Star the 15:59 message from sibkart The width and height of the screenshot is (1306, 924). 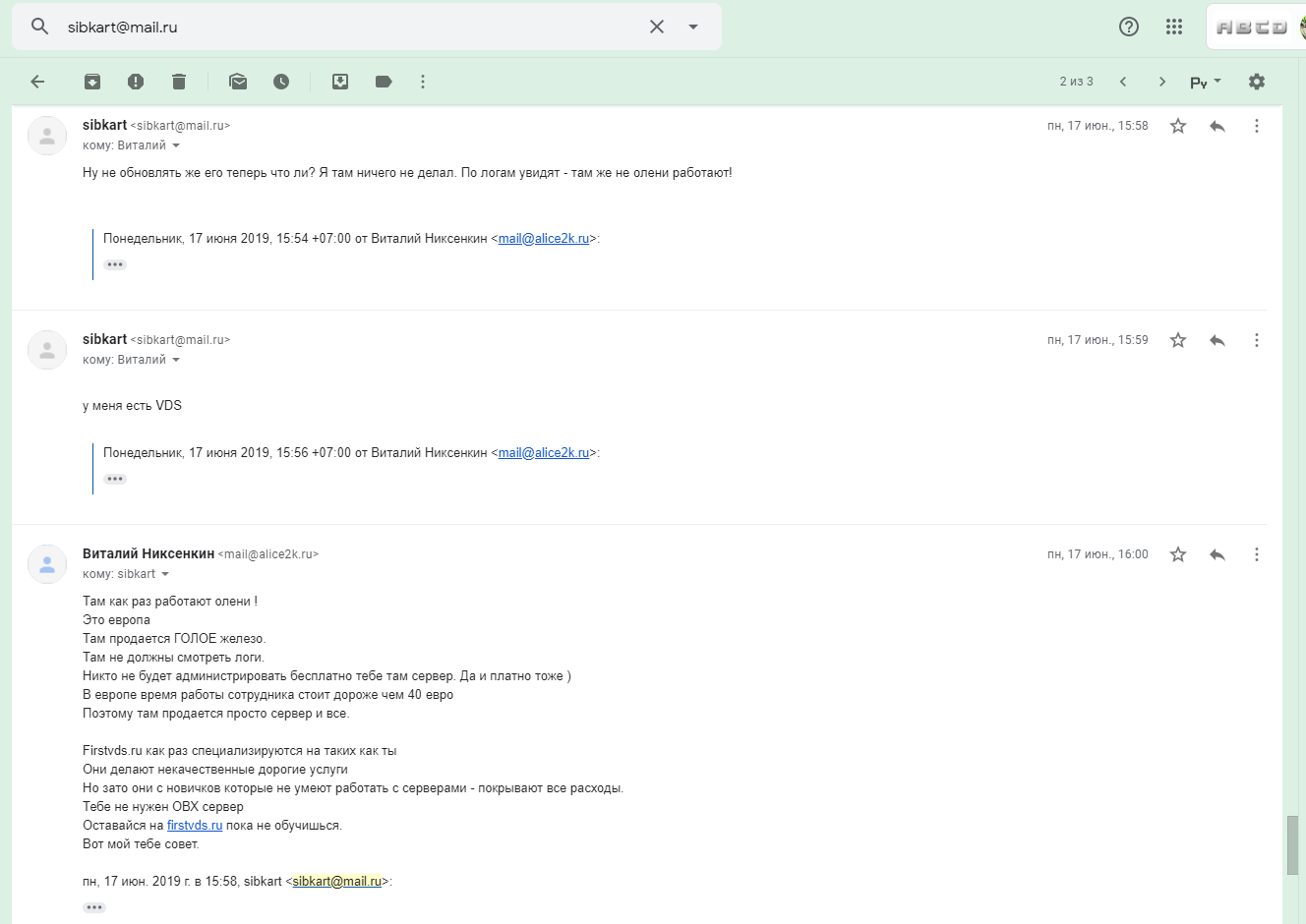click(1178, 340)
